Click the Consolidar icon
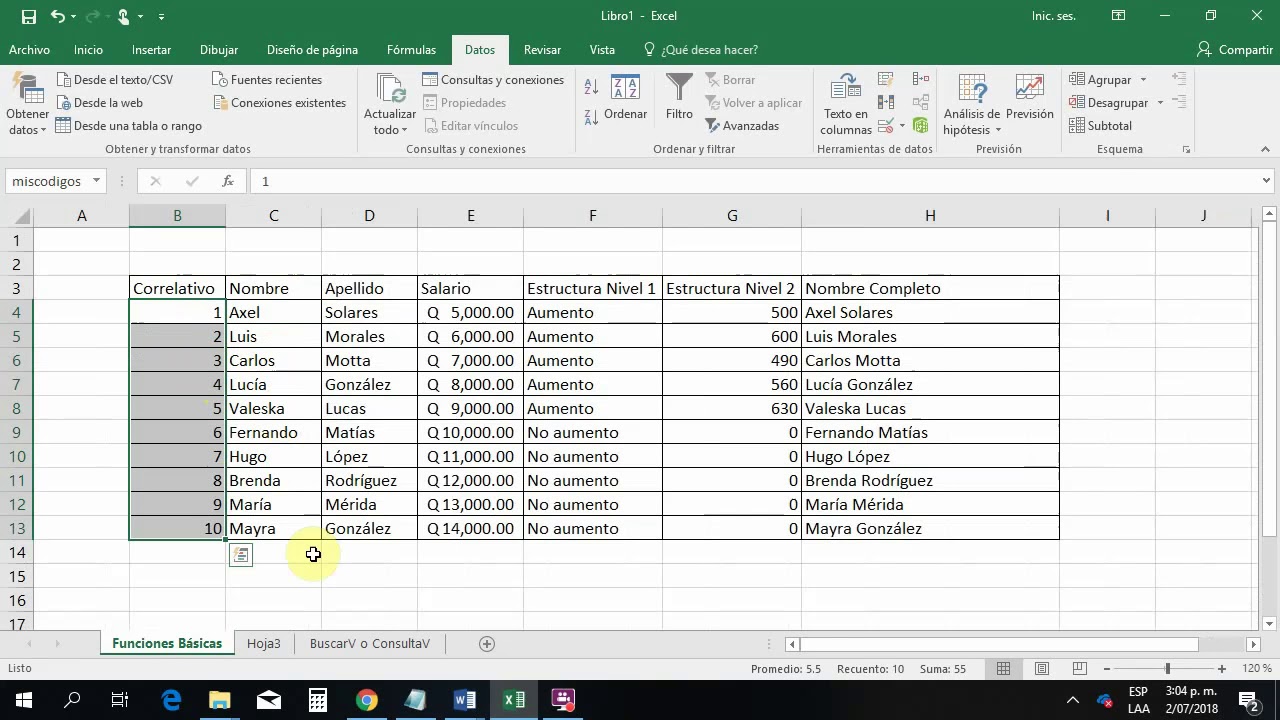Viewport: 1280px width, 720px height. (921, 79)
